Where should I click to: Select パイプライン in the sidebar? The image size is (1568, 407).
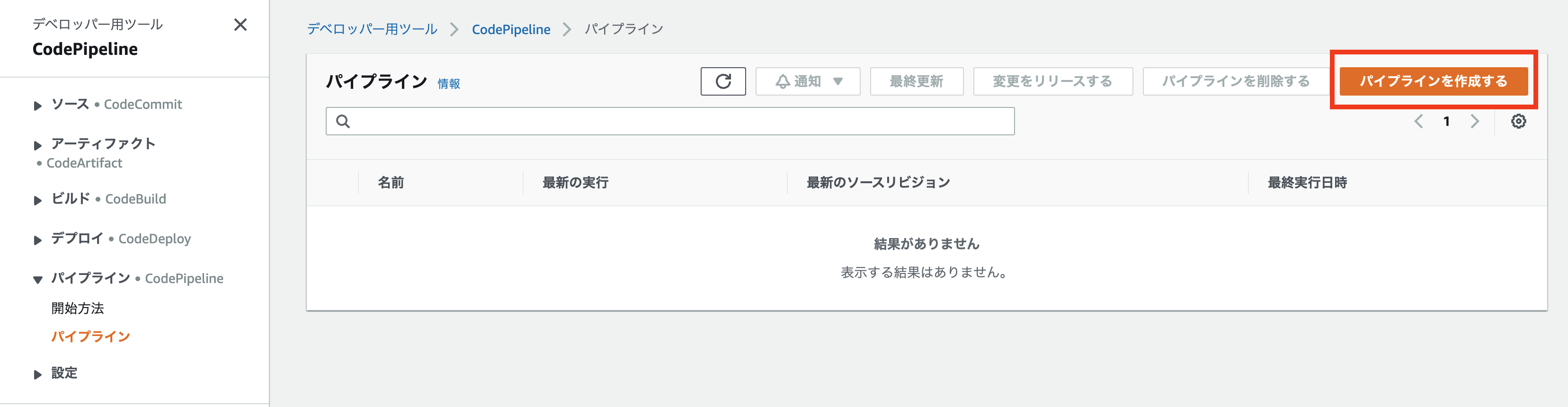pos(89,336)
